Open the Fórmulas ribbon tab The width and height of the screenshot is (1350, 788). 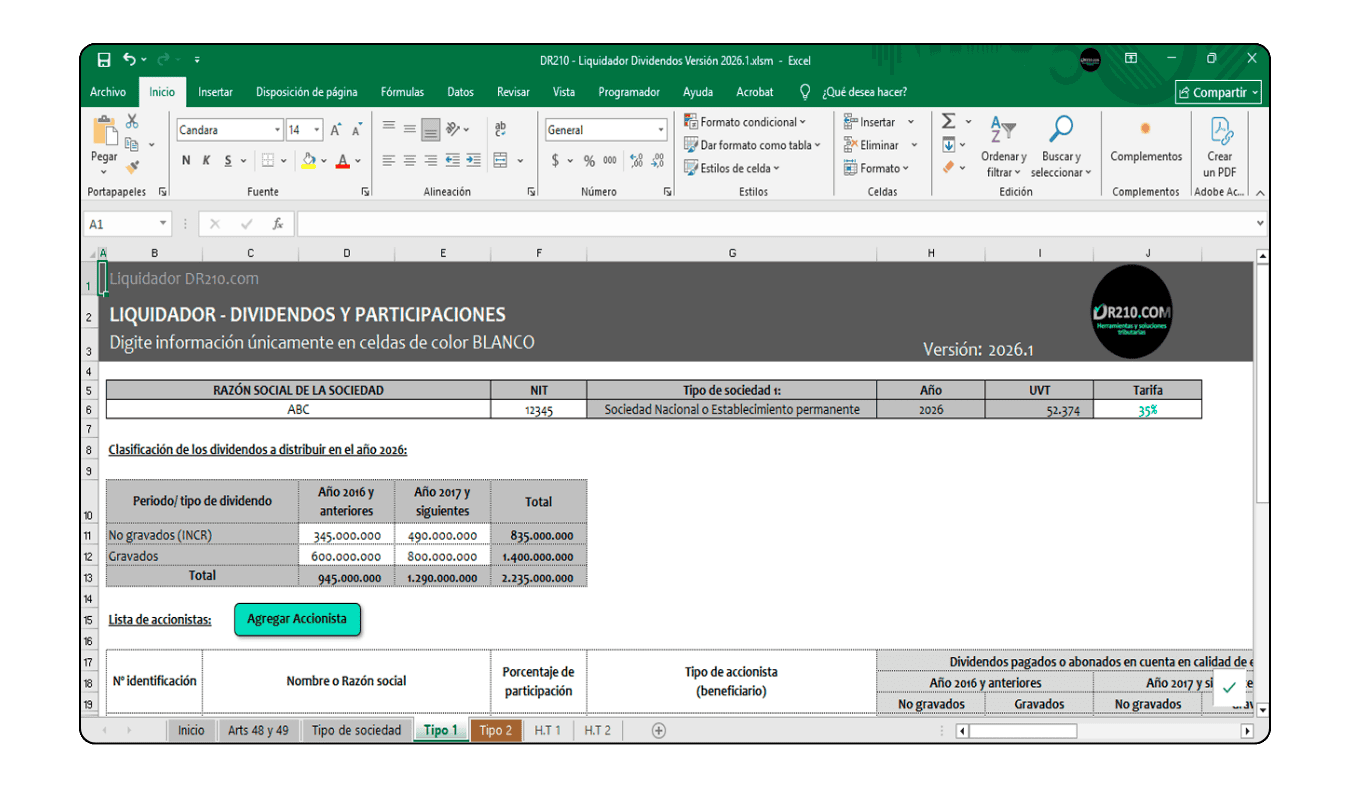click(402, 92)
